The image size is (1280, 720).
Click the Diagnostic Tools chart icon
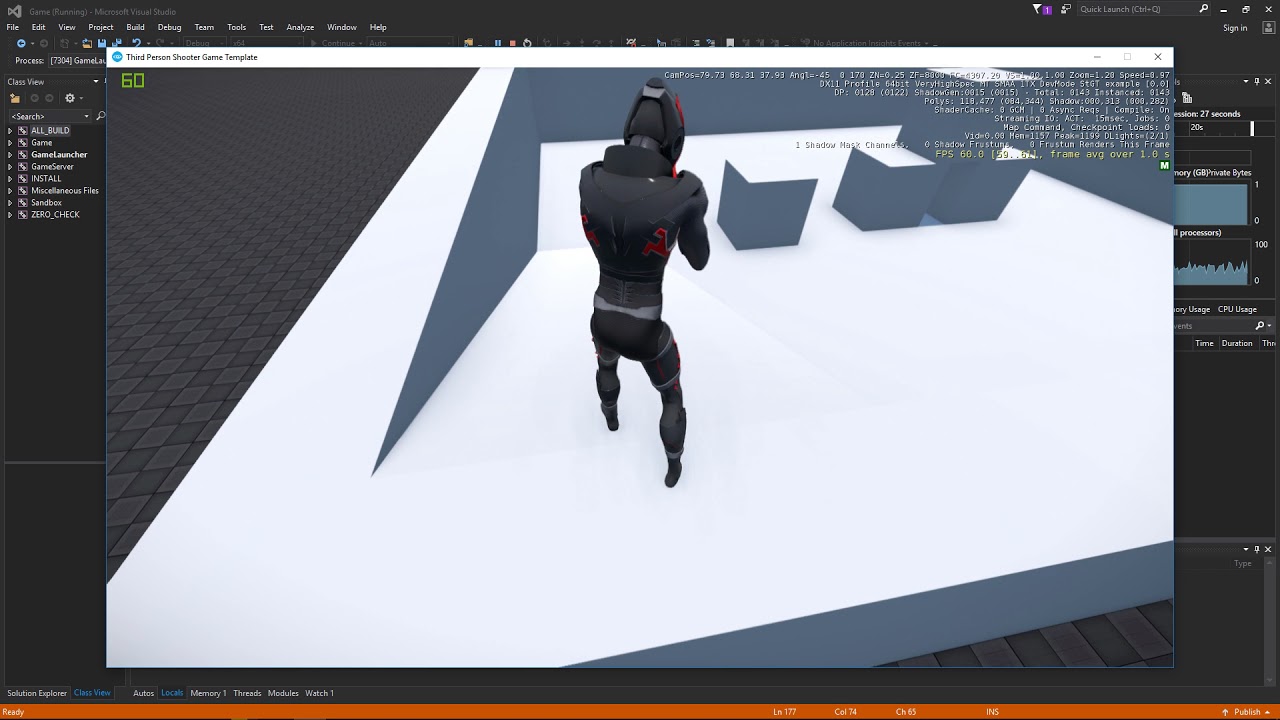point(1187,98)
